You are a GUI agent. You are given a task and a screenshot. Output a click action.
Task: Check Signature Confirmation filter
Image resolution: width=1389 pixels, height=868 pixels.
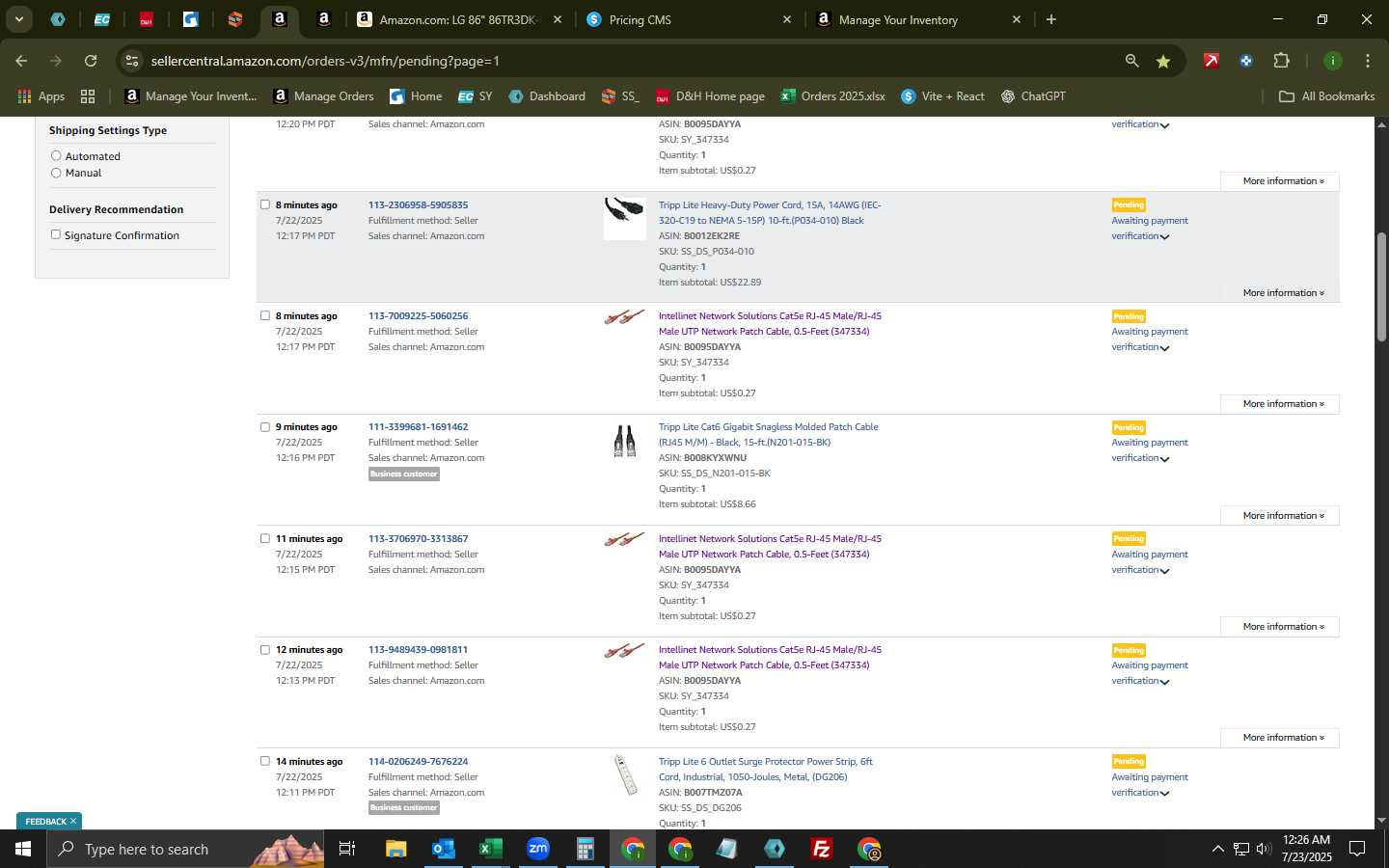[x=56, y=234]
